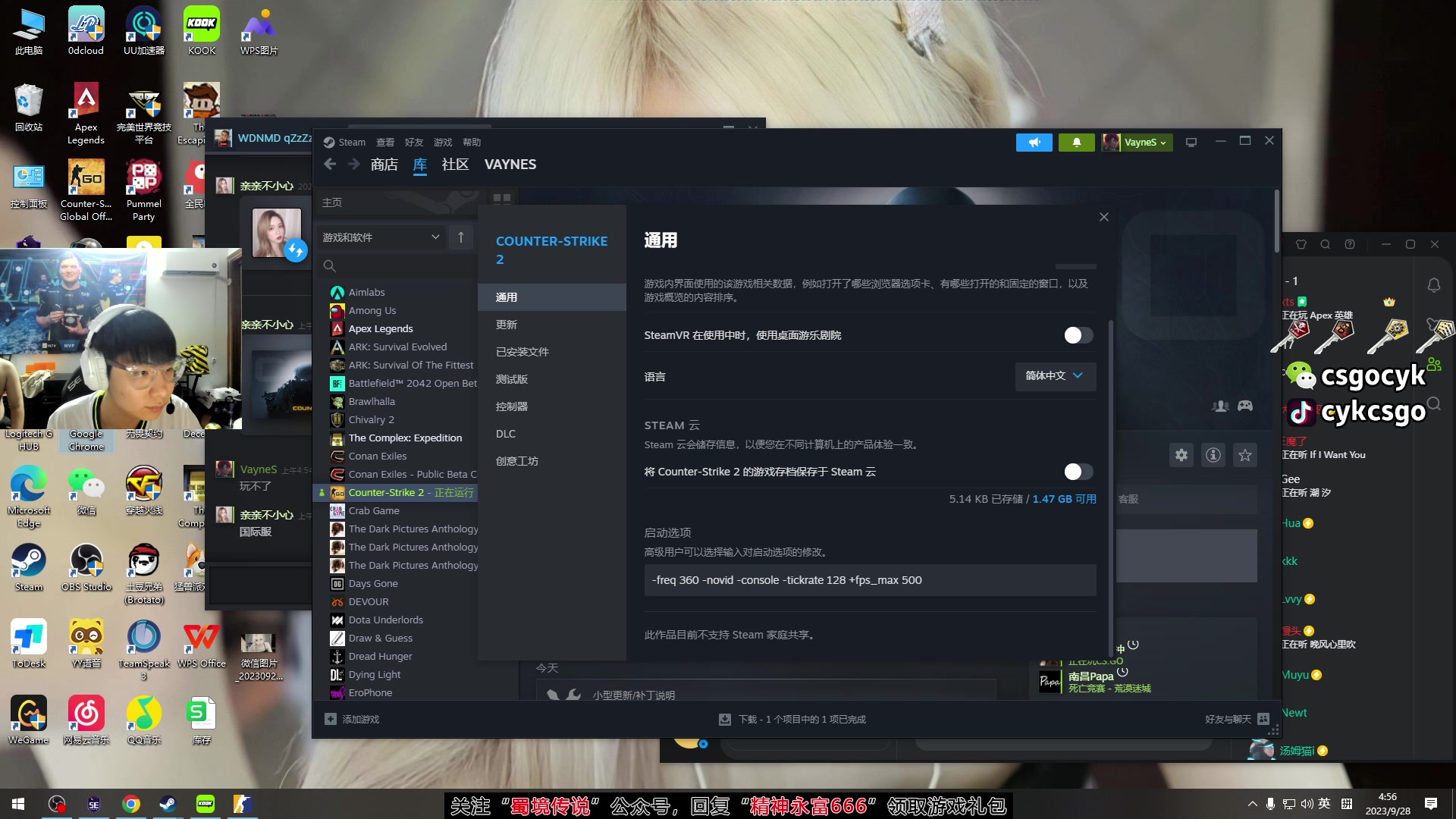Open 好友 menu
The height and width of the screenshot is (819, 1456).
pyautogui.click(x=414, y=143)
